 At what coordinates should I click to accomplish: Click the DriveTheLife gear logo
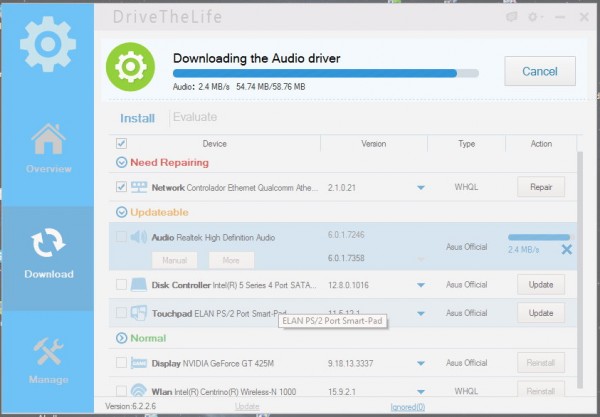pyautogui.click(x=48, y=44)
